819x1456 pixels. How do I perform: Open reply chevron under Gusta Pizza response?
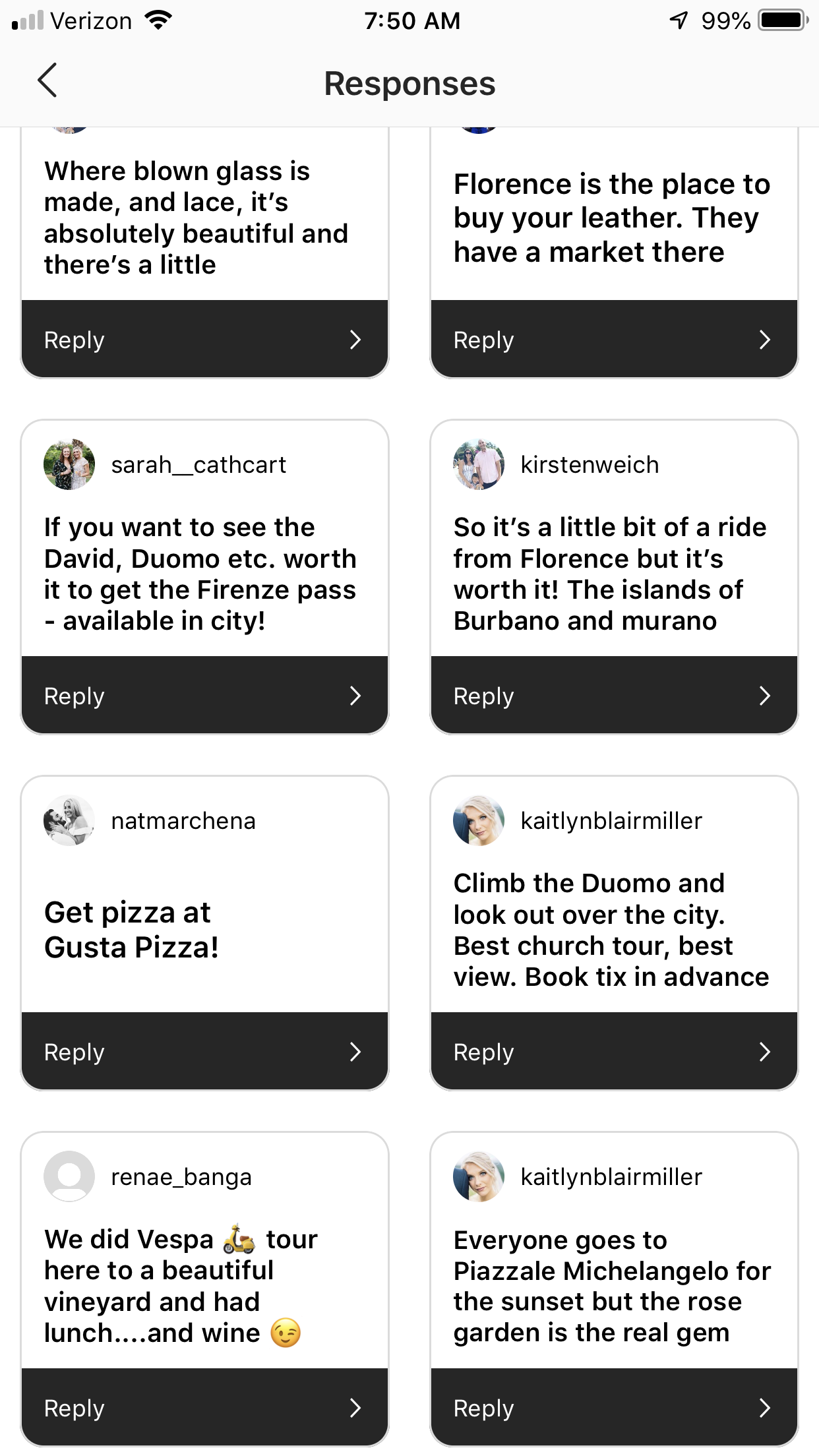[x=355, y=1052]
